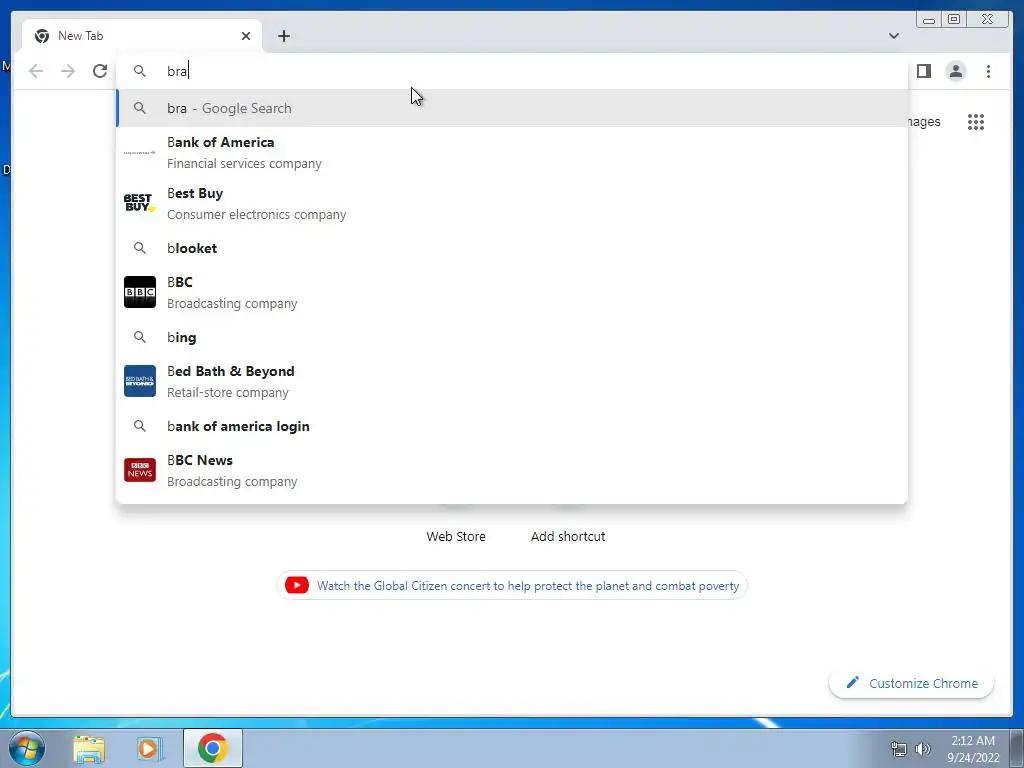Open the Google apps grid

click(x=976, y=122)
